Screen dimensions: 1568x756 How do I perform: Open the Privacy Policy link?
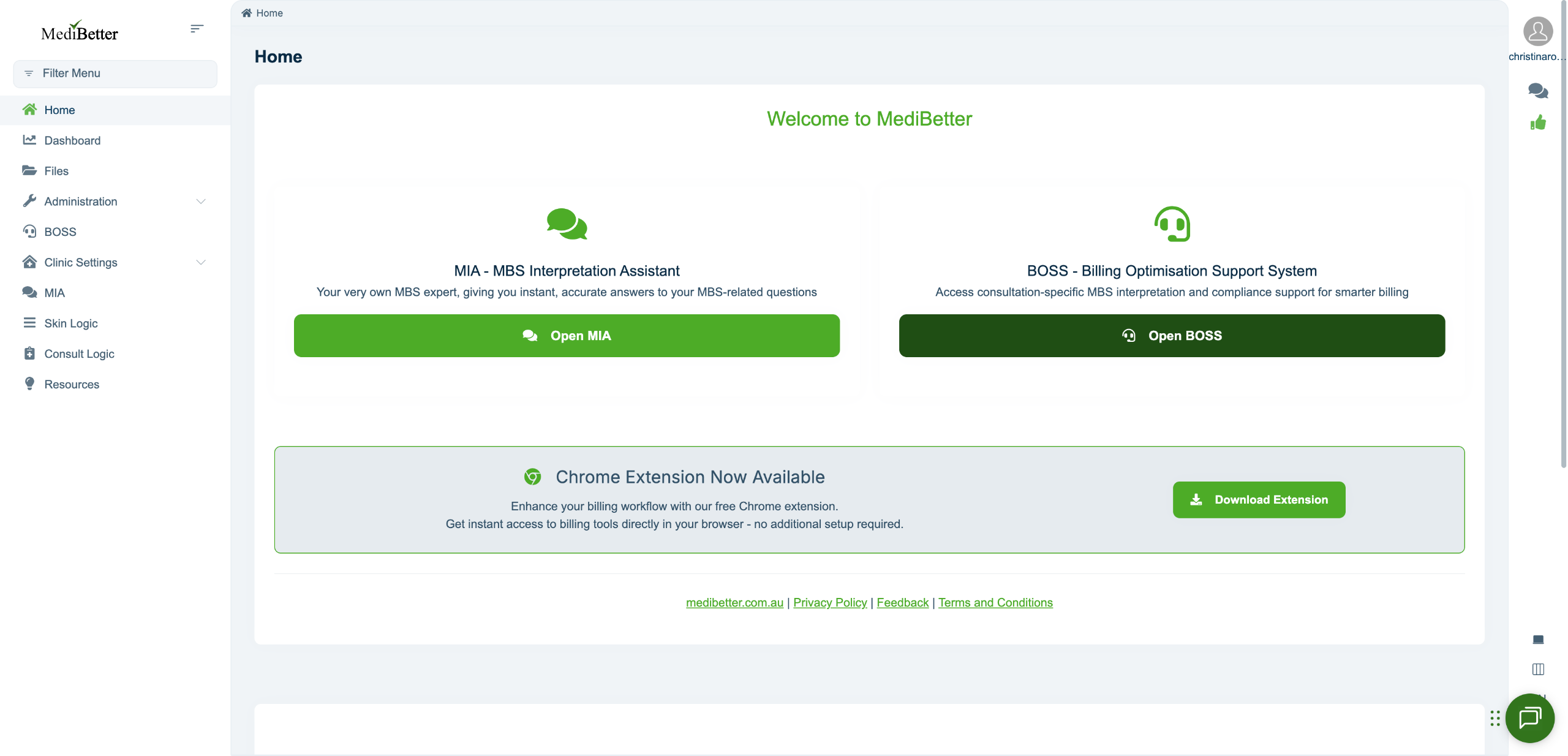click(x=829, y=603)
